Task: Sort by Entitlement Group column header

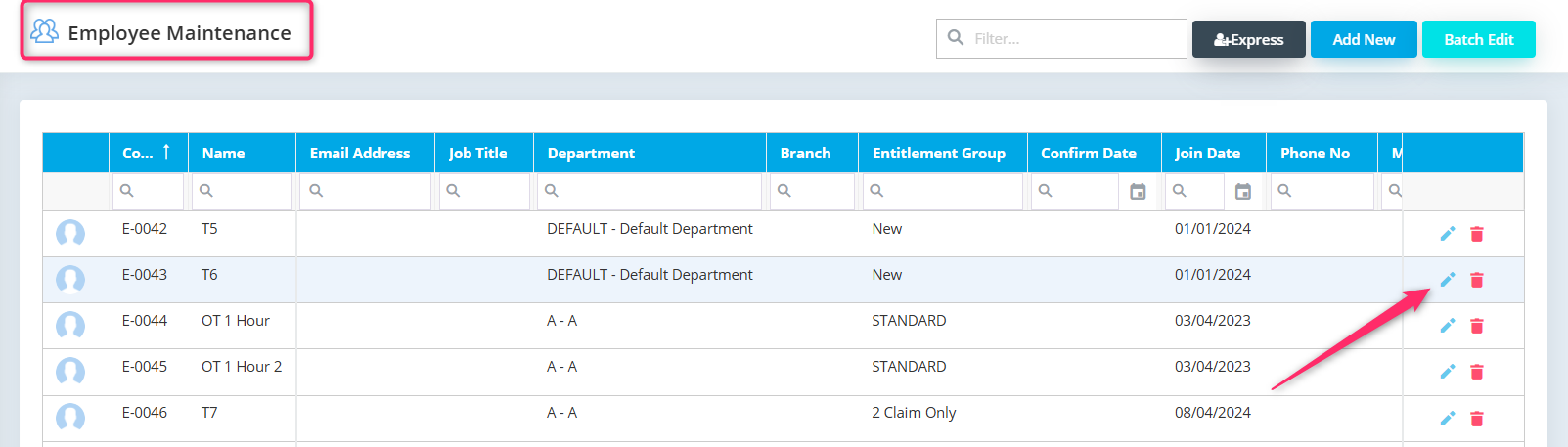Action: [x=943, y=153]
